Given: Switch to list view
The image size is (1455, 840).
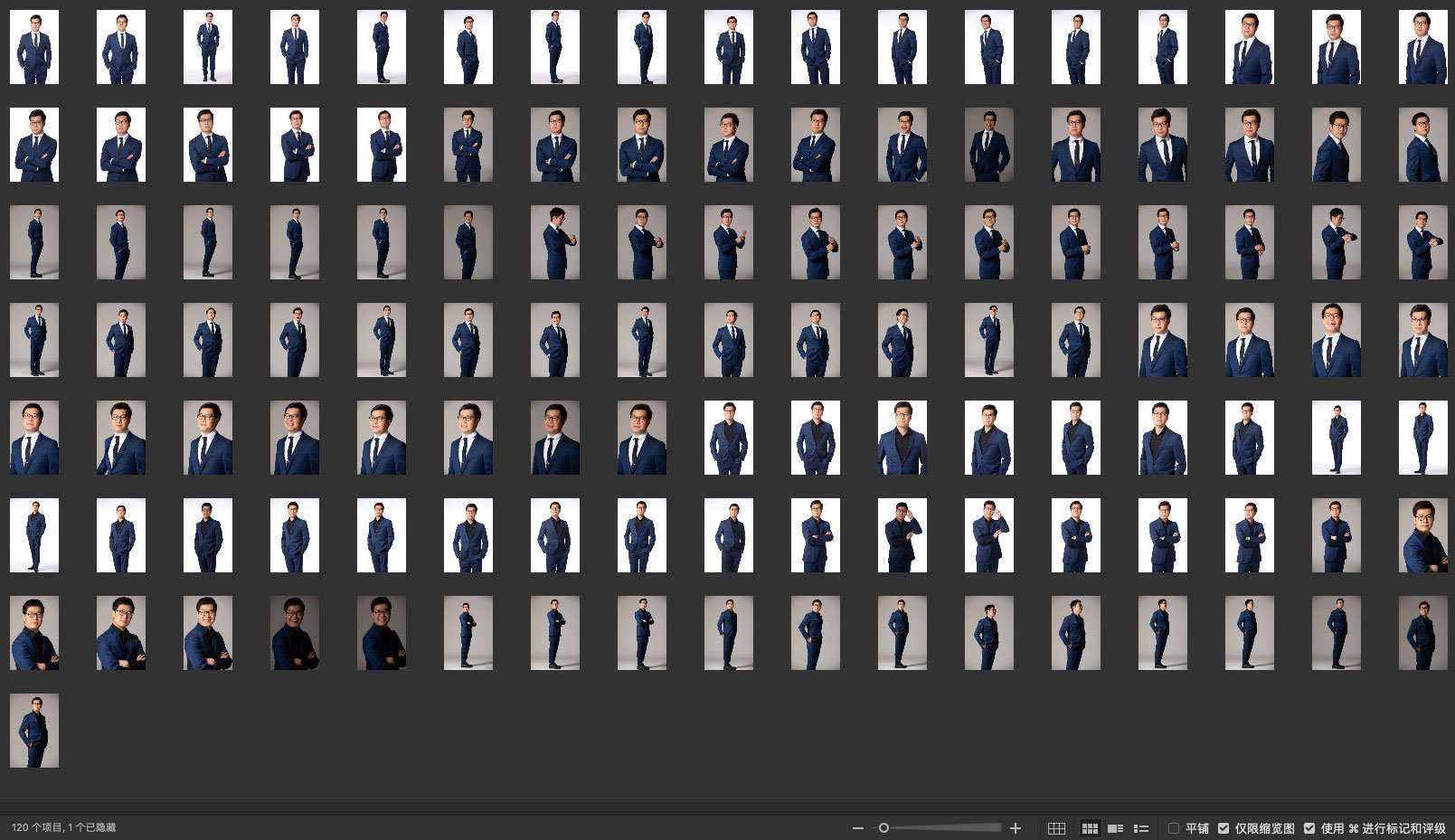Looking at the screenshot, I should coord(1141,828).
